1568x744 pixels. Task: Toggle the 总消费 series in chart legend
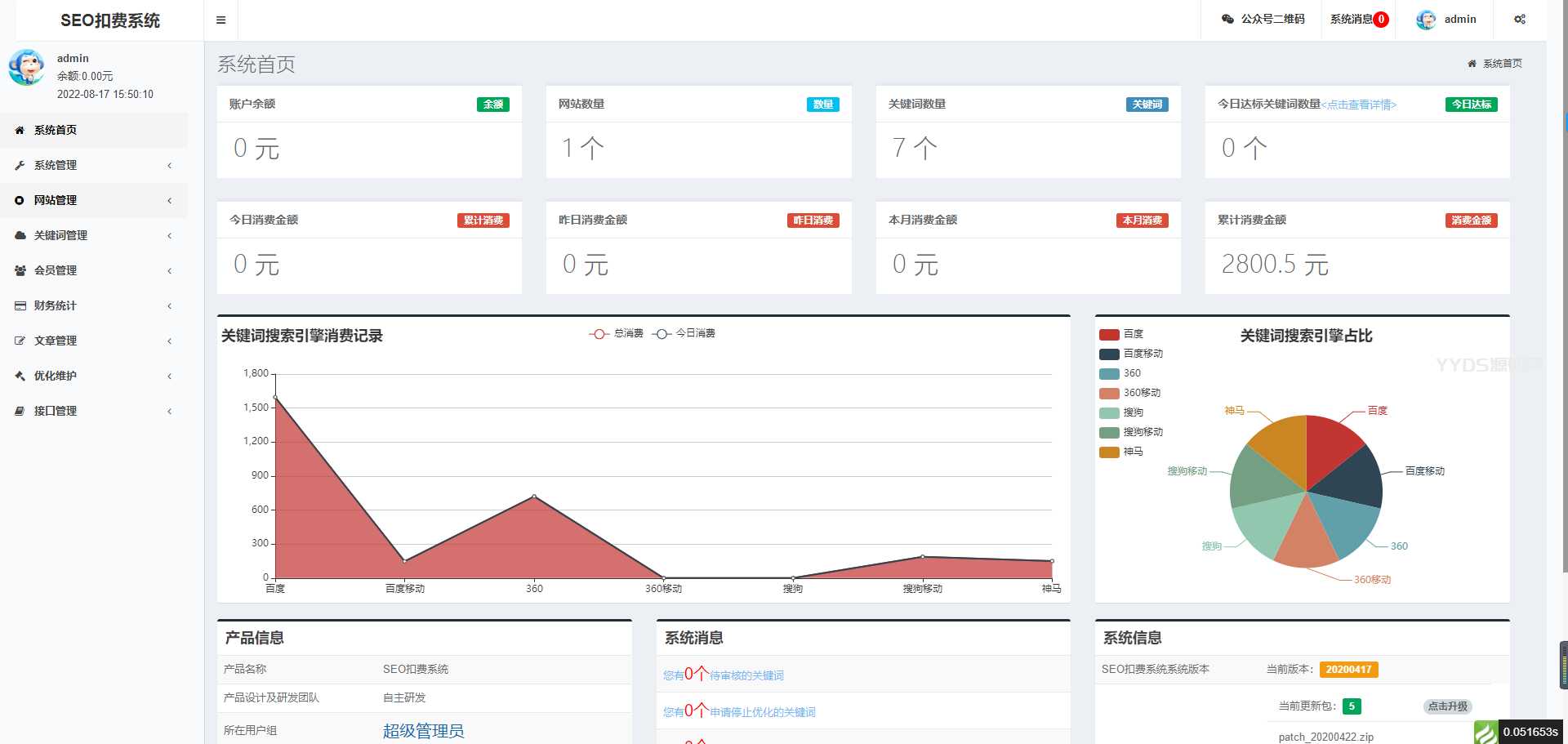tap(616, 334)
